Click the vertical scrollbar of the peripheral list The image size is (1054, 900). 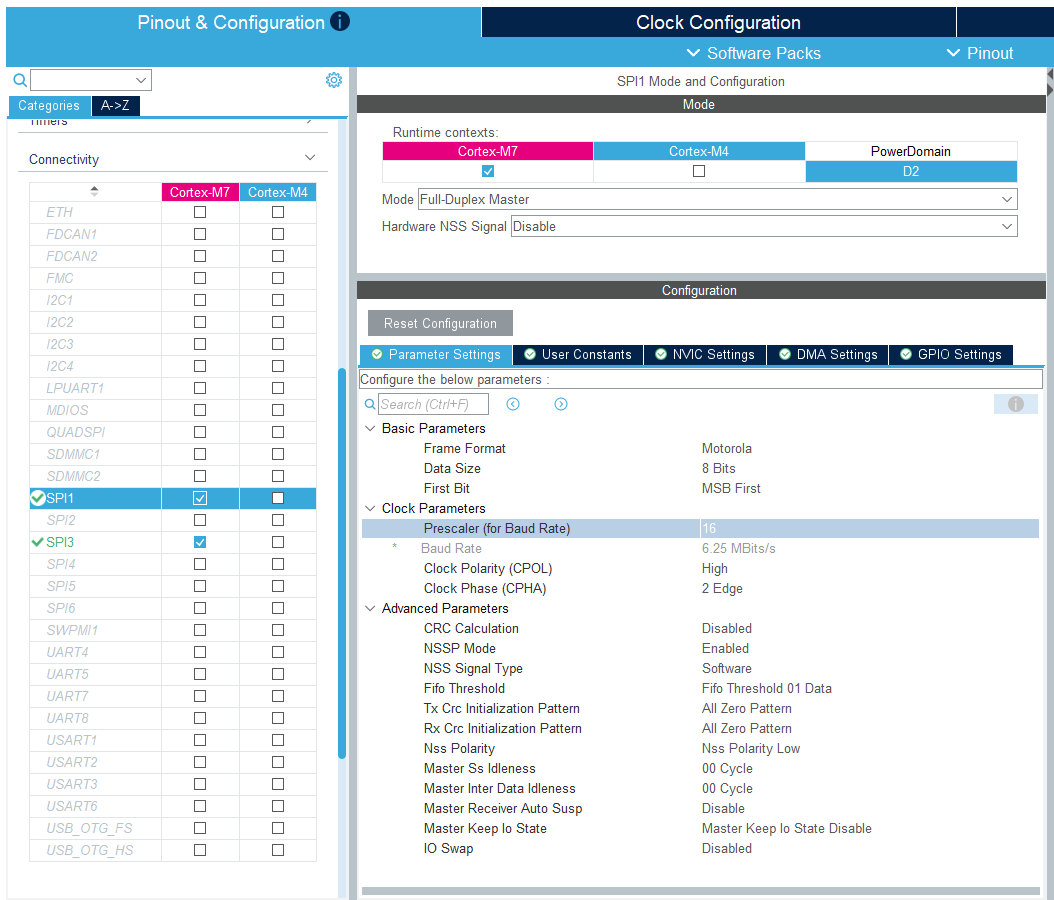pyautogui.click(x=342, y=563)
